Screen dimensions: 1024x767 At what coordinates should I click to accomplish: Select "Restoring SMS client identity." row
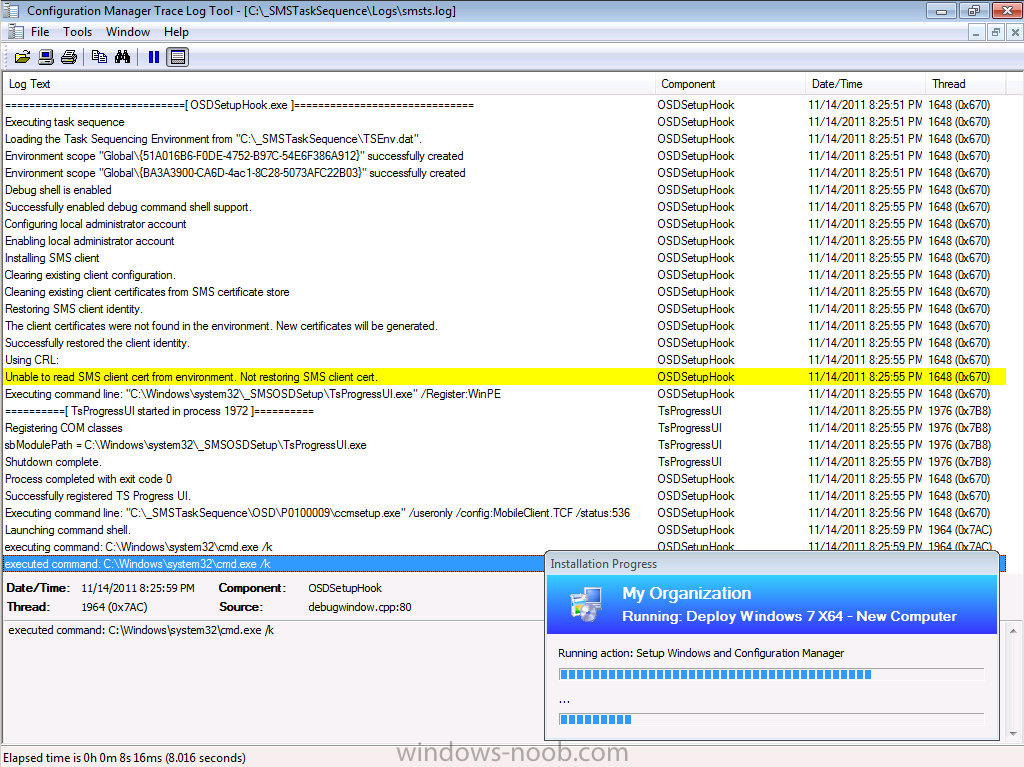505,309
